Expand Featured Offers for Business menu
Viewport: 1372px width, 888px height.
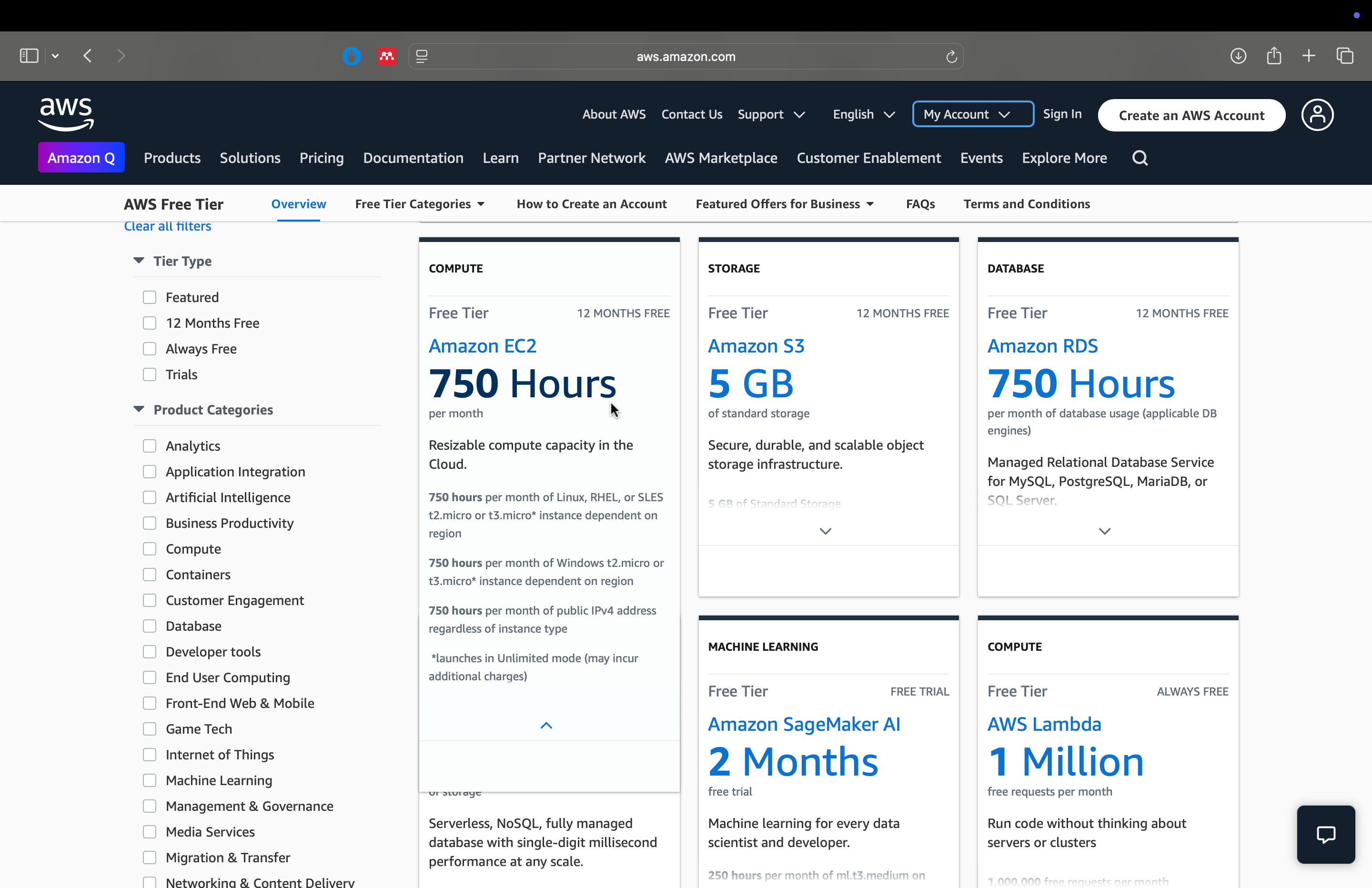(x=785, y=203)
